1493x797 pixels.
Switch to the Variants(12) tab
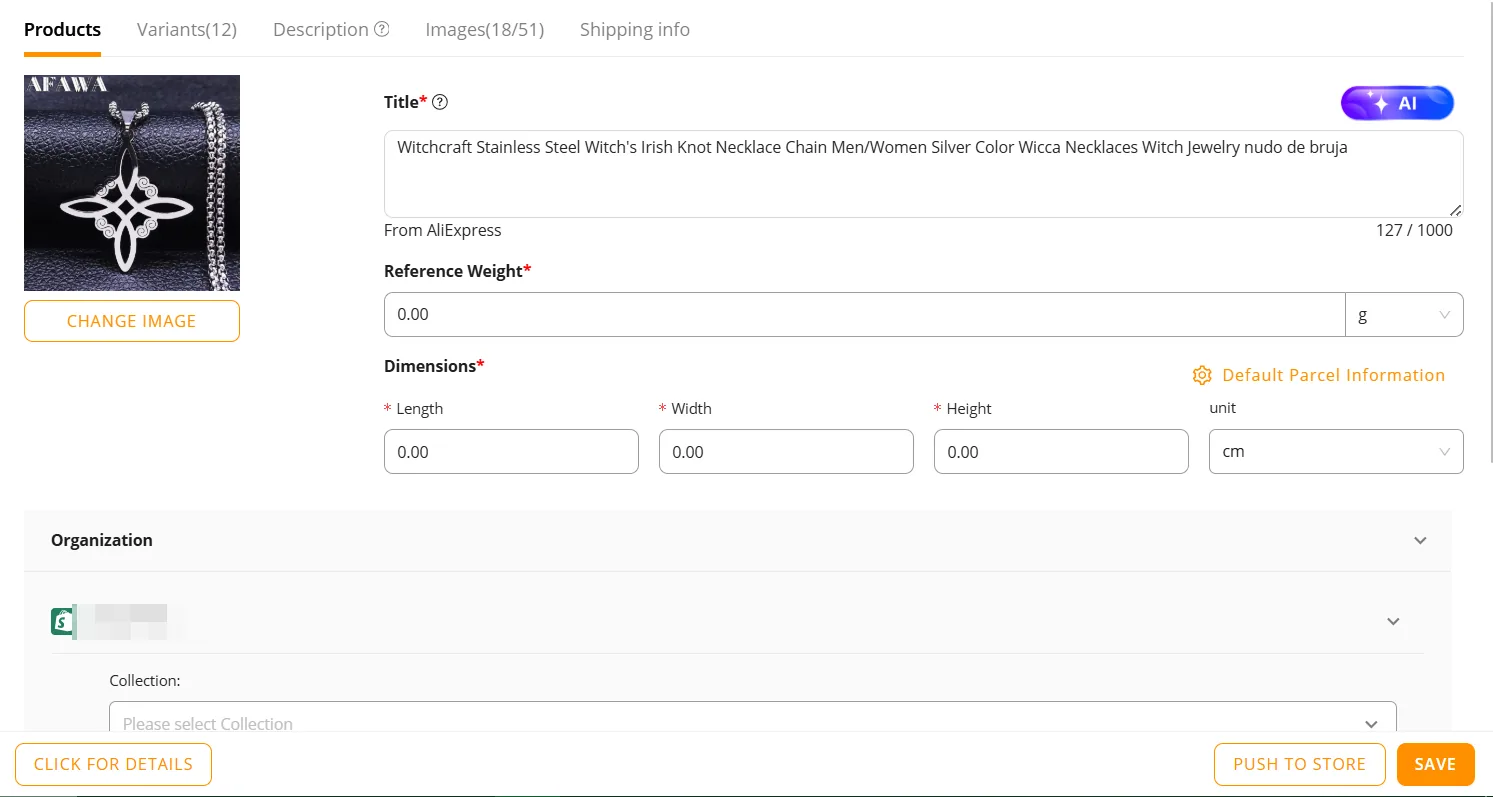pos(187,29)
